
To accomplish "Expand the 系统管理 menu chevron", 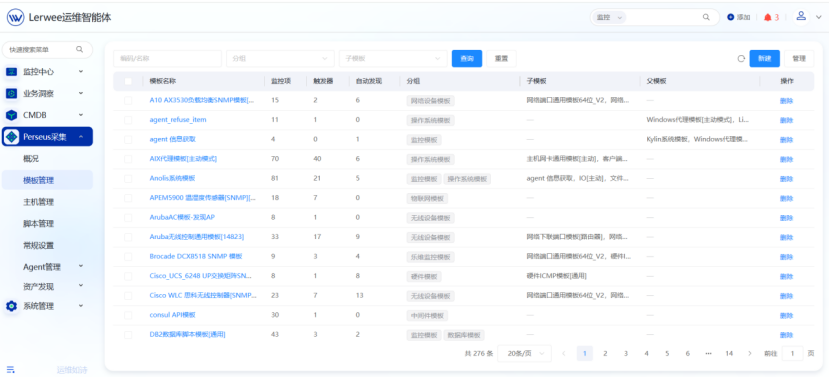I will click(x=81, y=306).
